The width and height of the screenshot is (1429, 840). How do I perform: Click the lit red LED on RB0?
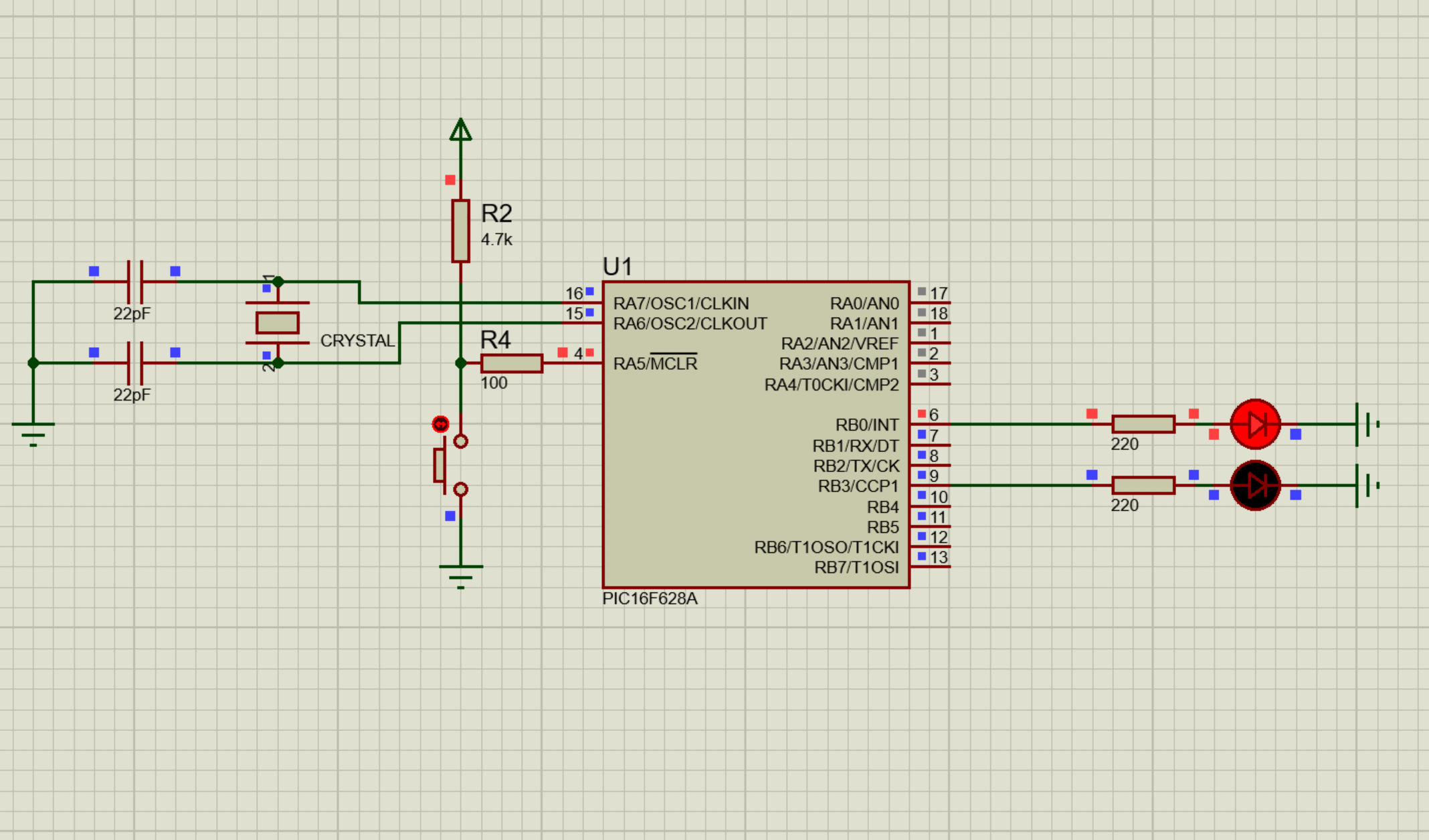[x=1255, y=424]
